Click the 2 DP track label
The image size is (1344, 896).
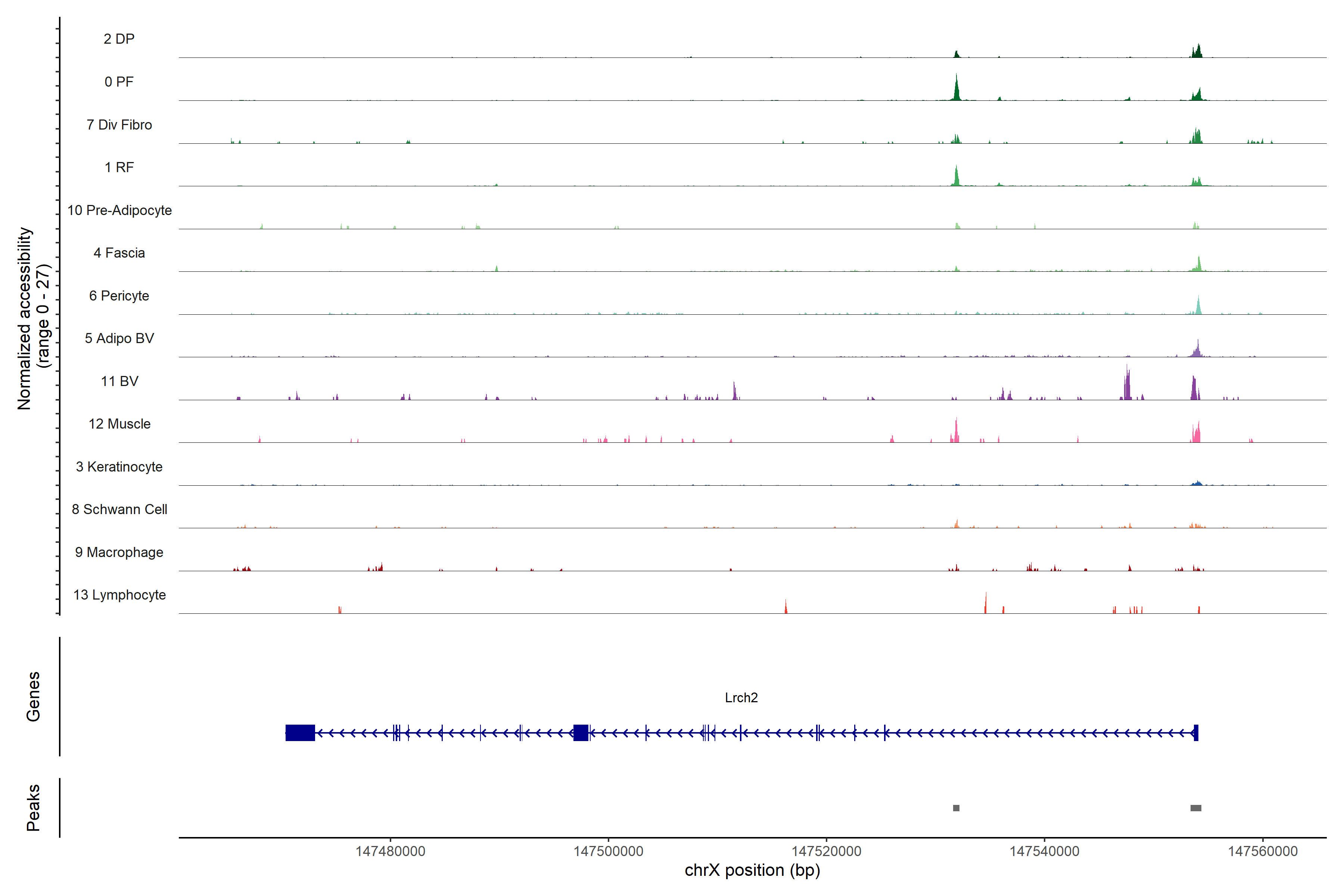(119, 39)
